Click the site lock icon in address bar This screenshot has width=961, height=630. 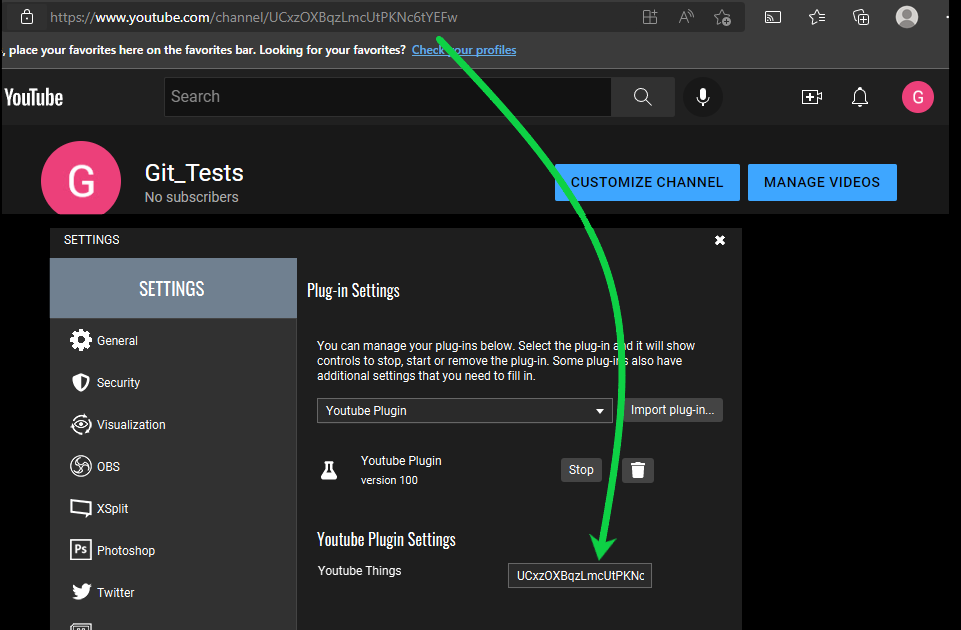27,17
